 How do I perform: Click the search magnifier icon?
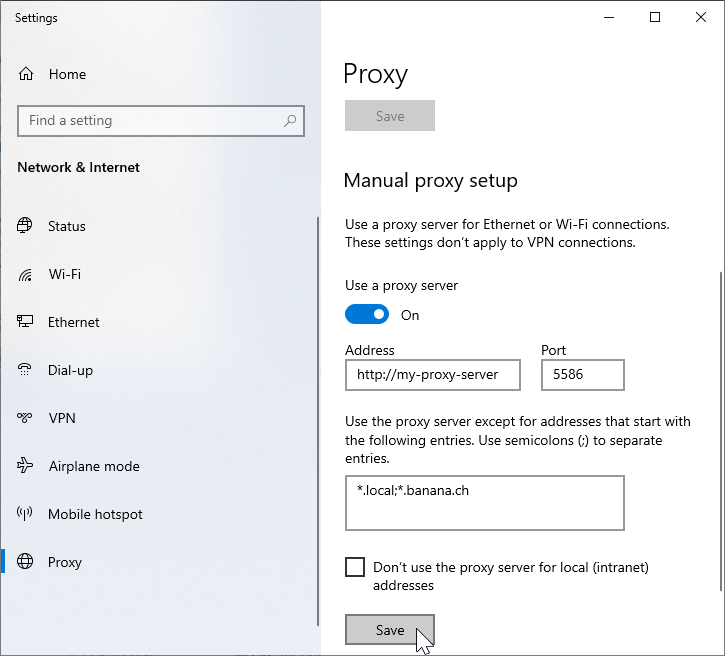(290, 121)
